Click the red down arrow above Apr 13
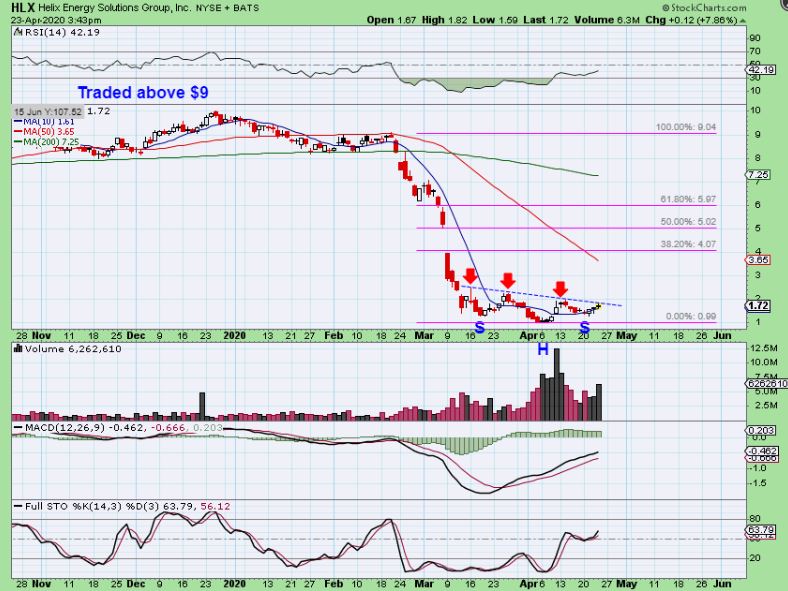Screen dimensions: 788x591 pyautogui.click(x=560, y=289)
